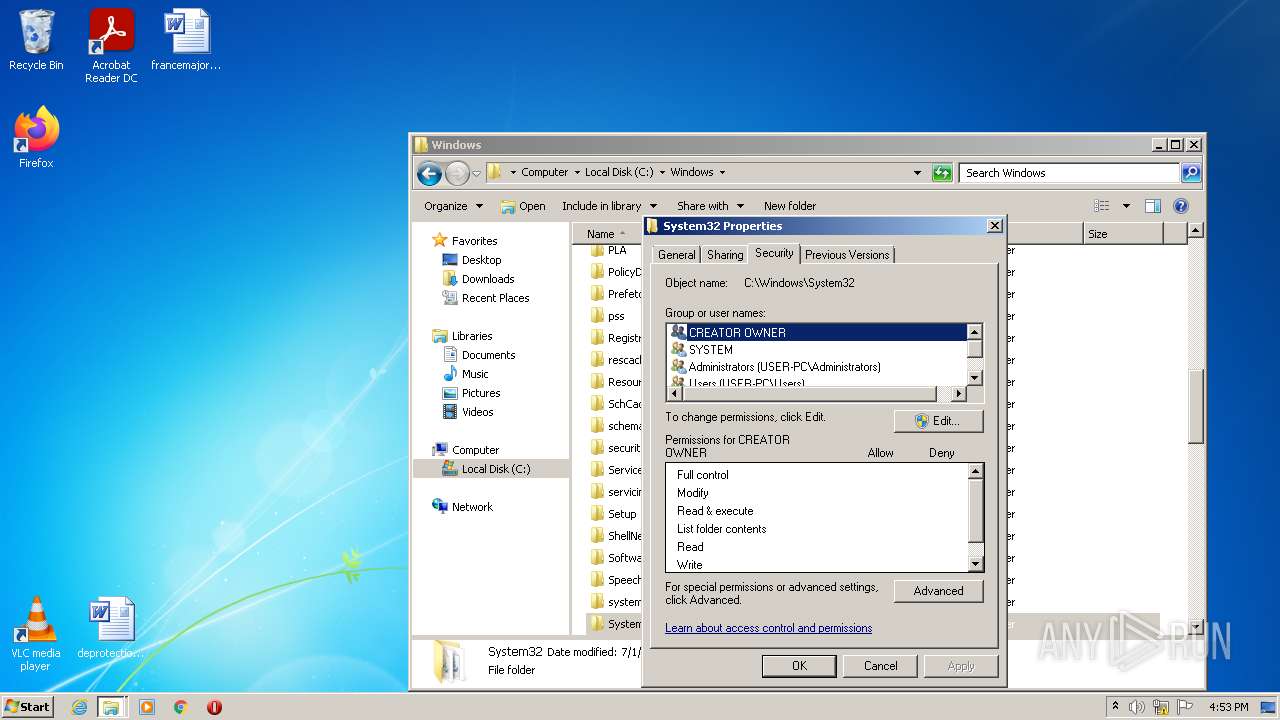Click the Windows Explorer taskbar button
Viewport: 1280px width, 720px height.
[x=111, y=707]
